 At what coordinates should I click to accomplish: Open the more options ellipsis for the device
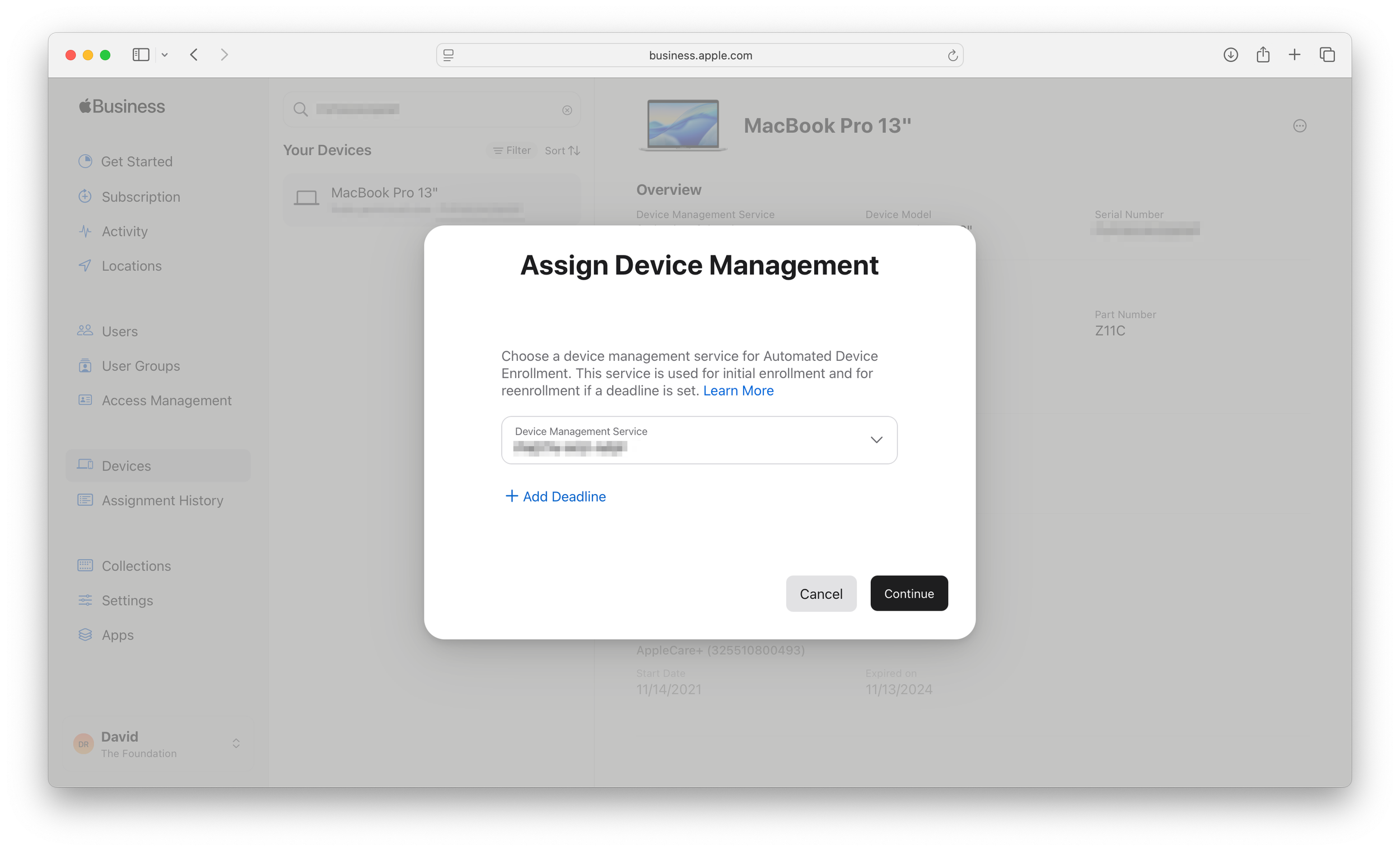click(x=1299, y=126)
